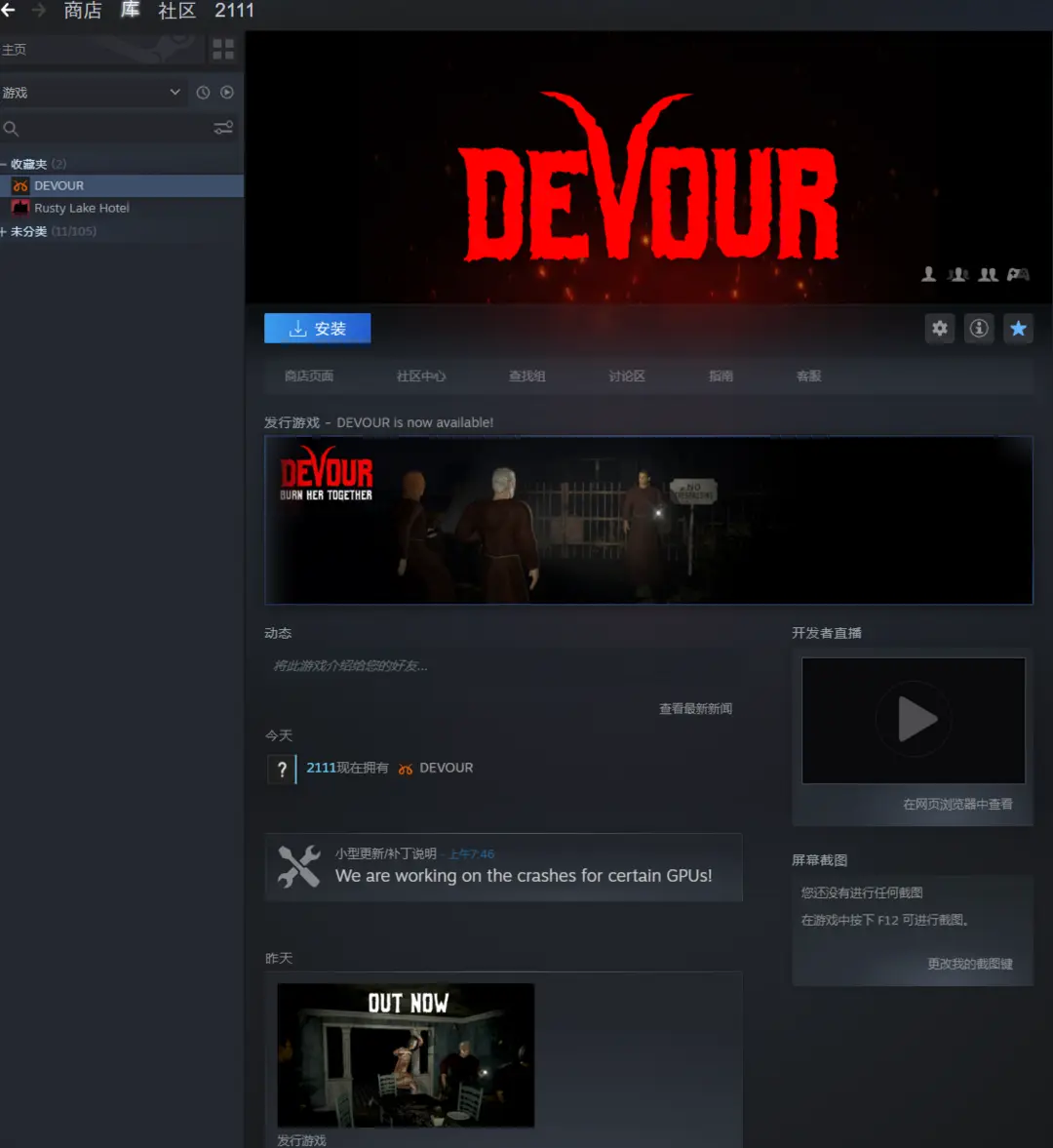The image size is (1053, 1148).
Task: Select DEVOUR in the library list
Action: (x=122, y=186)
